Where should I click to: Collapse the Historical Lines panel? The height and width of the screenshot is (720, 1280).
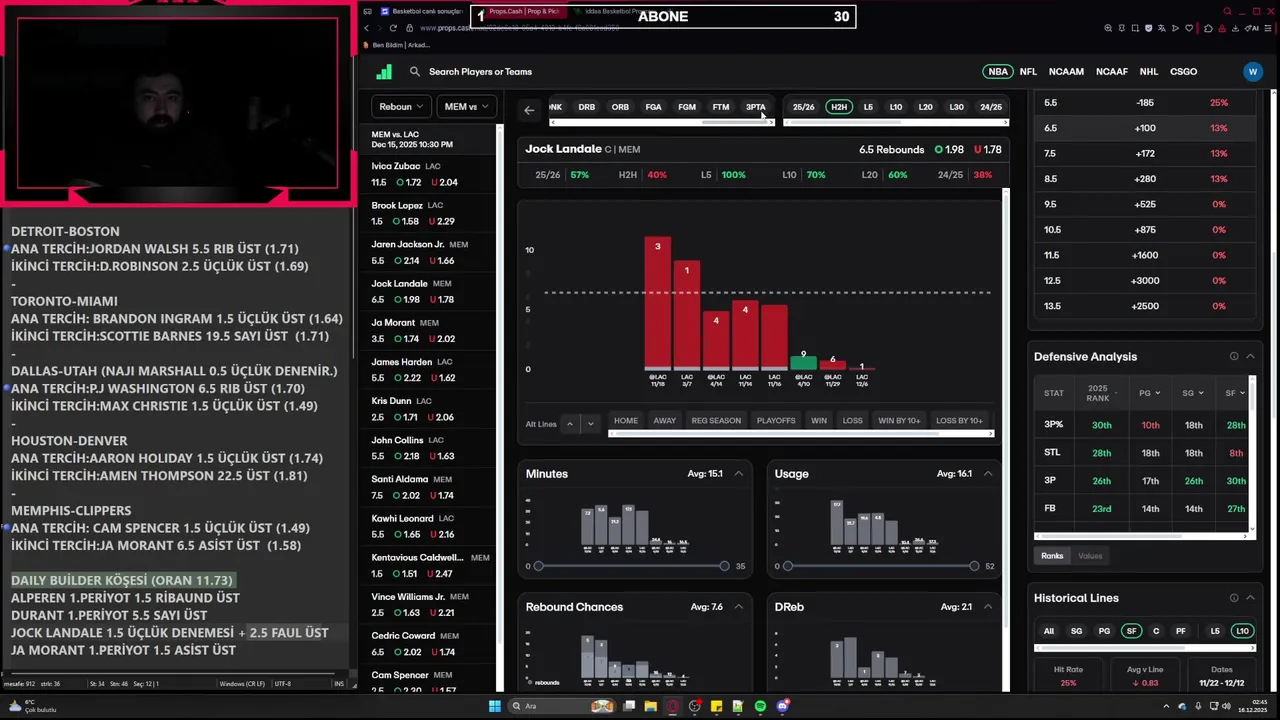1250,598
